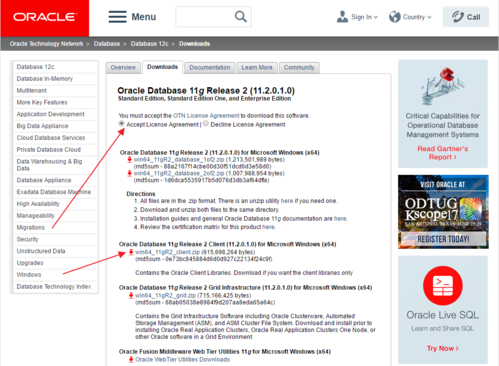Click the Menu label in header
Image resolution: width=499 pixels, height=366 pixels.
(144, 17)
